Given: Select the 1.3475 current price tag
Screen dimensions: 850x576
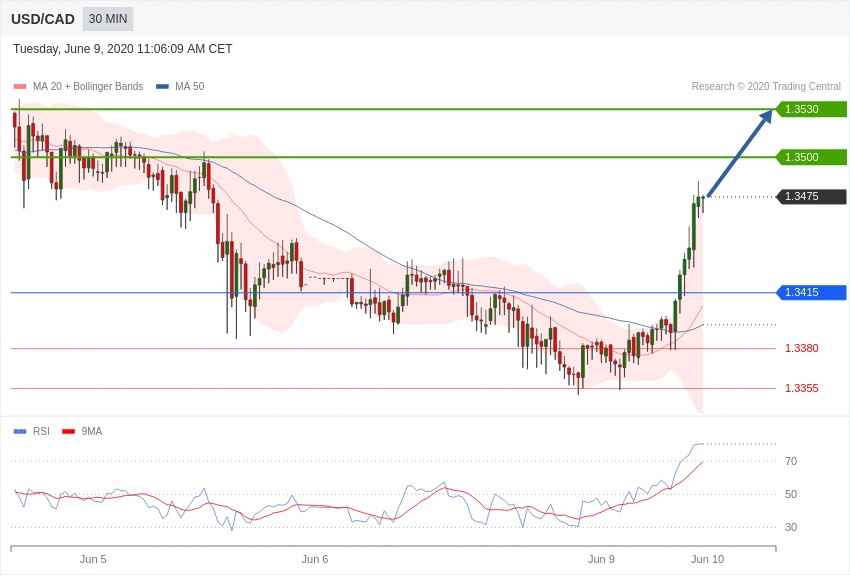Looking at the screenshot, I should tap(811, 196).
